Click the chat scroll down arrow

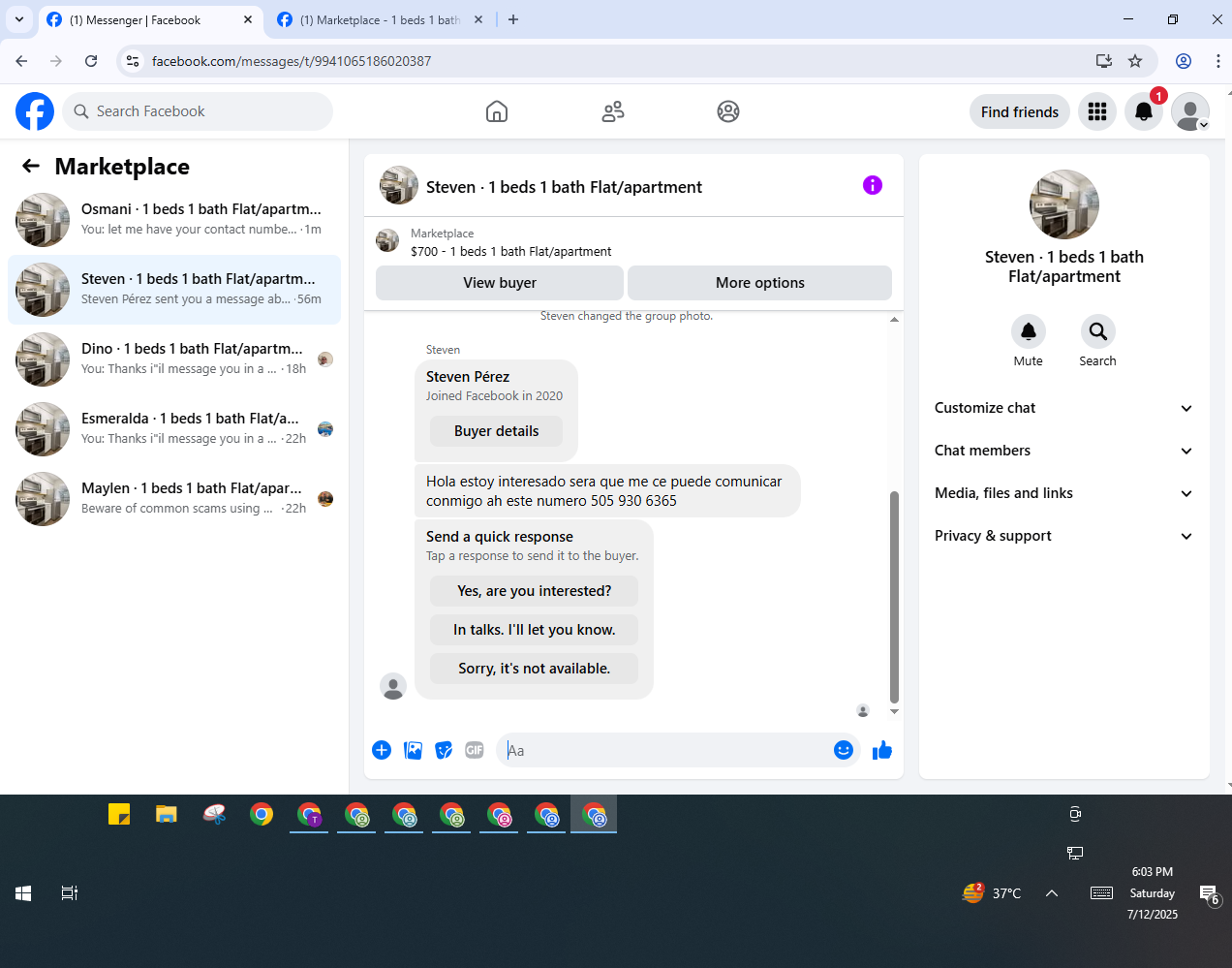894,712
